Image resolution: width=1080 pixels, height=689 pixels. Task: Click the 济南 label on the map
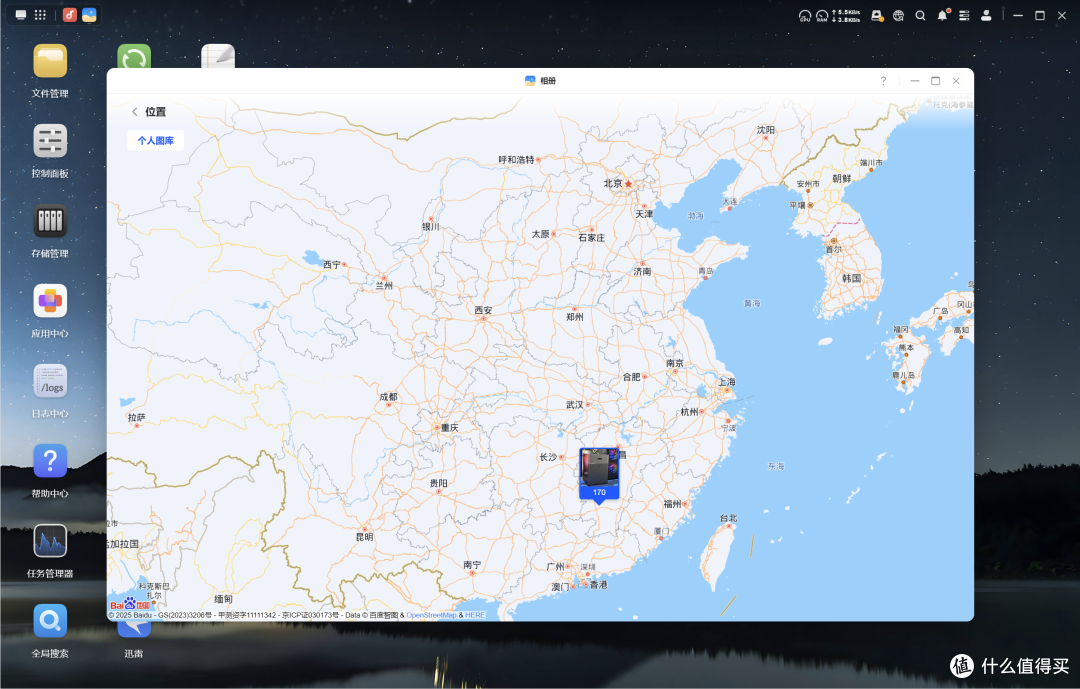pos(642,271)
